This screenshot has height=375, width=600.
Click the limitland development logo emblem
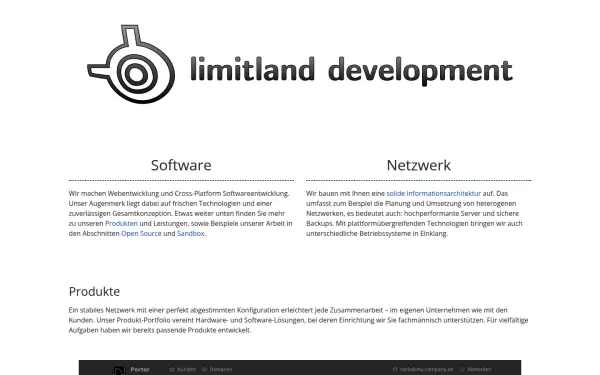click(x=131, y=64)
